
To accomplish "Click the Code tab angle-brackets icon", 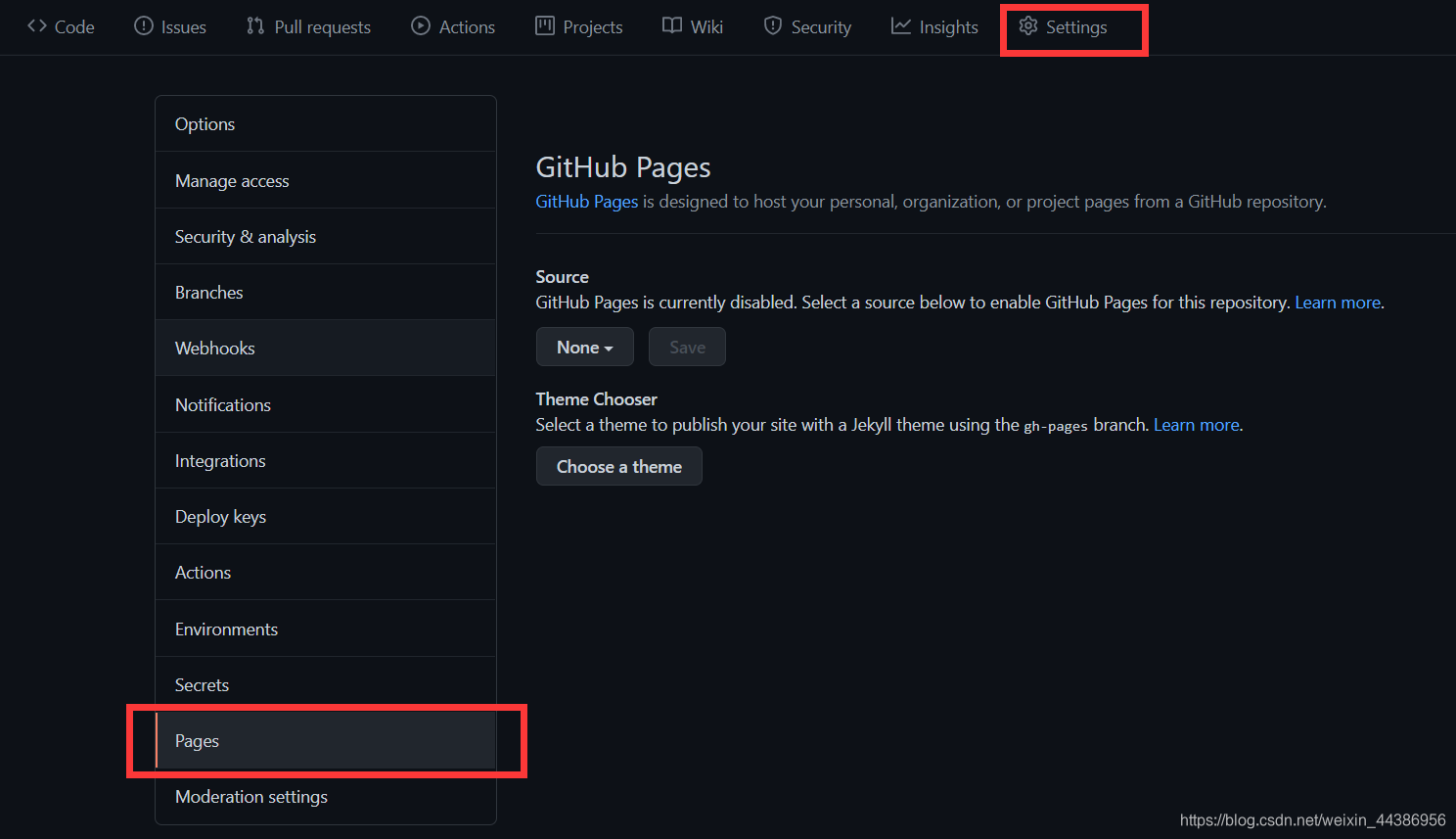I will click(x=37, y=26).
